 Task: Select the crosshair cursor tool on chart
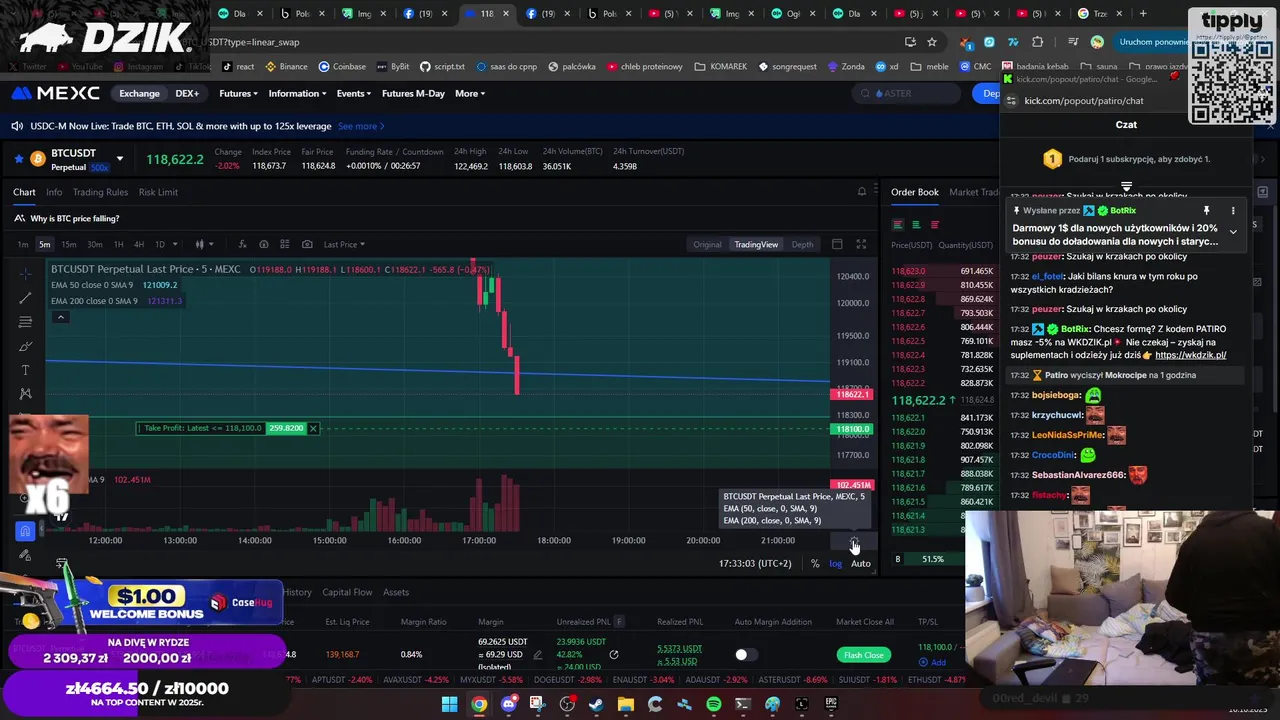pyautogui.click(x=26, y=274)
